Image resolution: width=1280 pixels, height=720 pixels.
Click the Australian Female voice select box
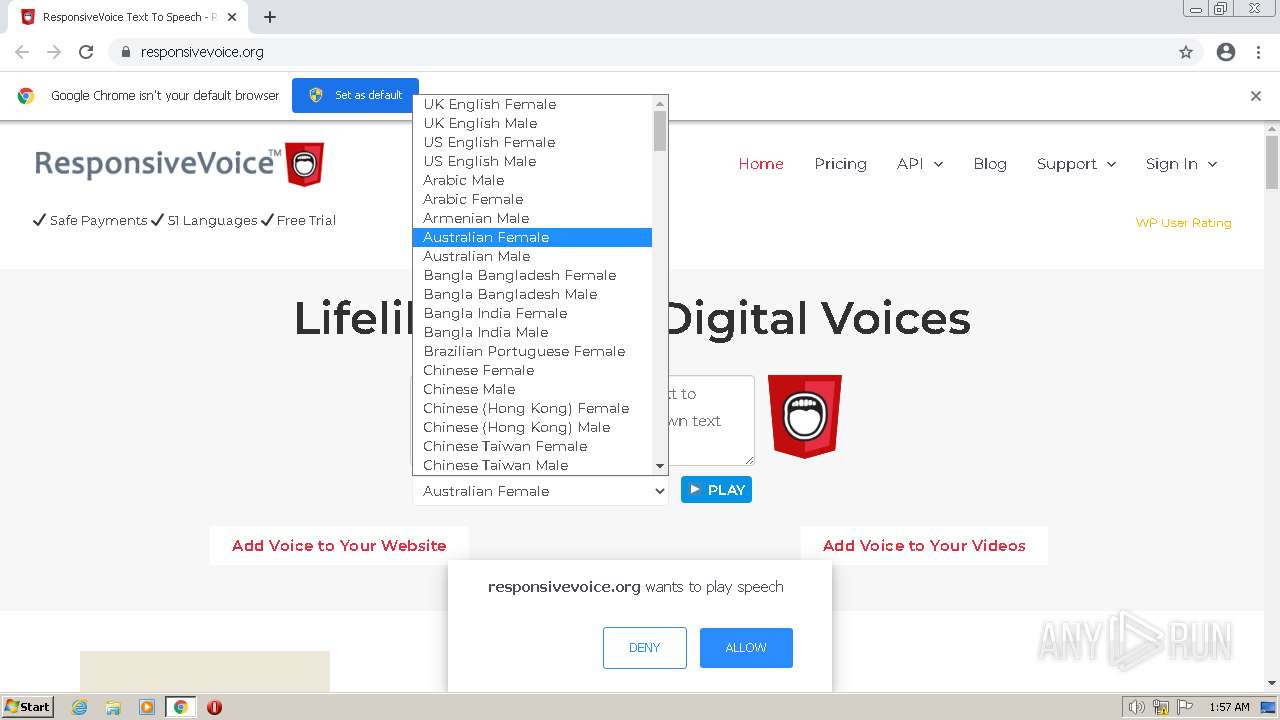pos(540,491)
